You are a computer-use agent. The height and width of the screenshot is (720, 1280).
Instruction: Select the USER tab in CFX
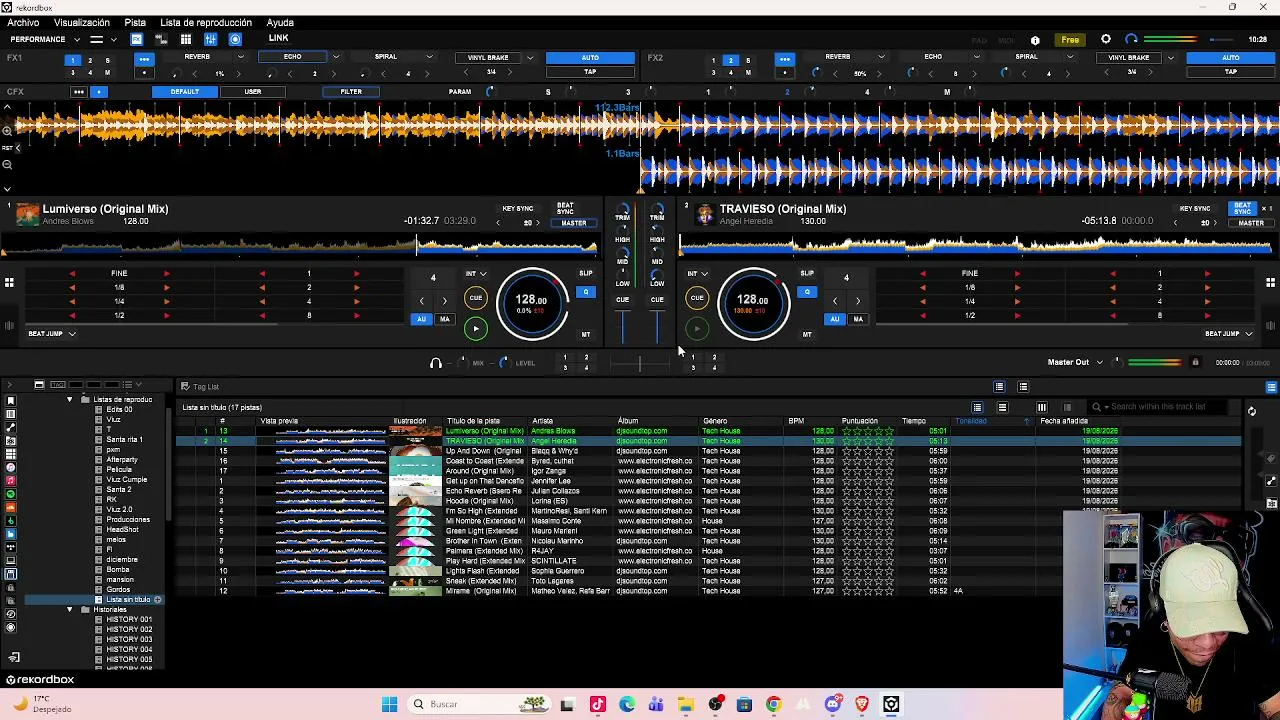tap(253, 92)
